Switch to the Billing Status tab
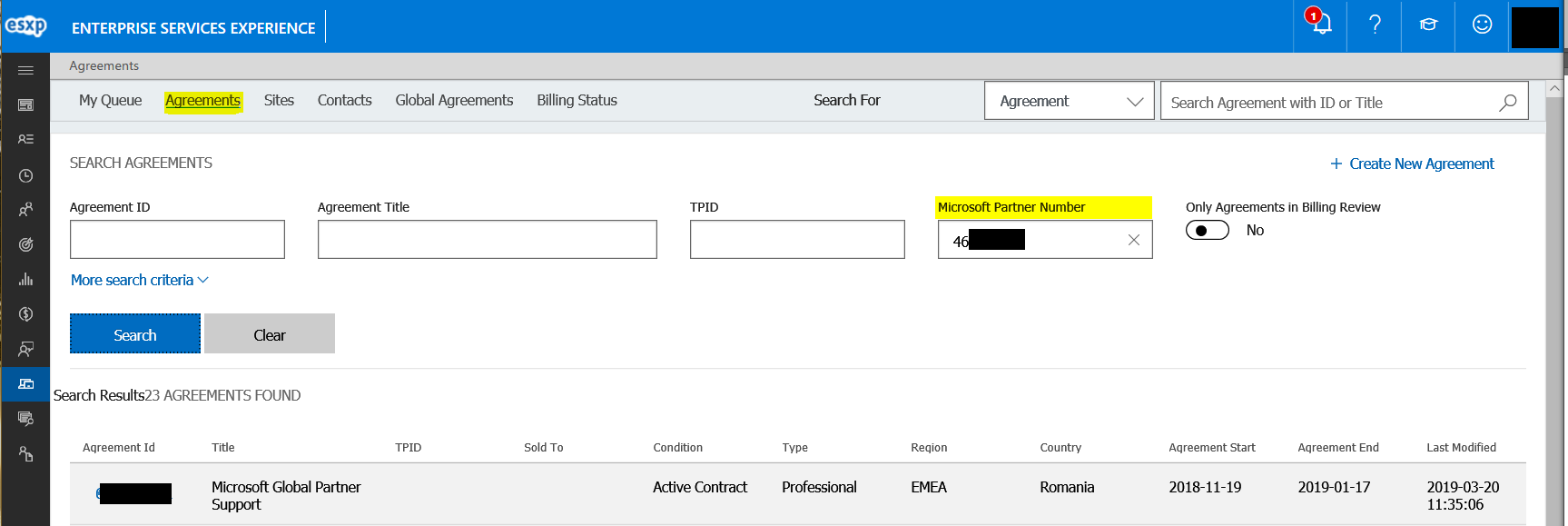 pyautogui.click(x=577, y=100)
